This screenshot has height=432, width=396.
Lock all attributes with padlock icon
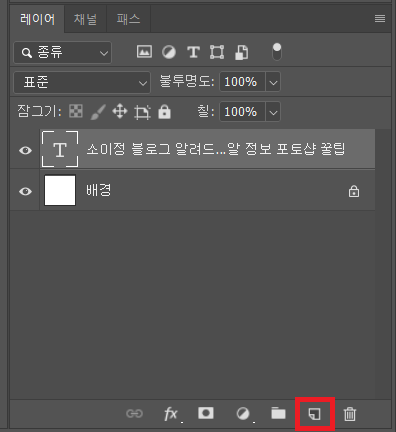coord(164,112)
